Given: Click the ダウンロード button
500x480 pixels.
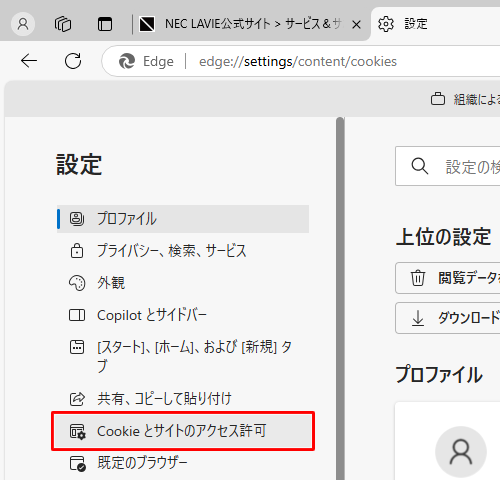Looking at the screenshot, I should (x=448, y=318).
